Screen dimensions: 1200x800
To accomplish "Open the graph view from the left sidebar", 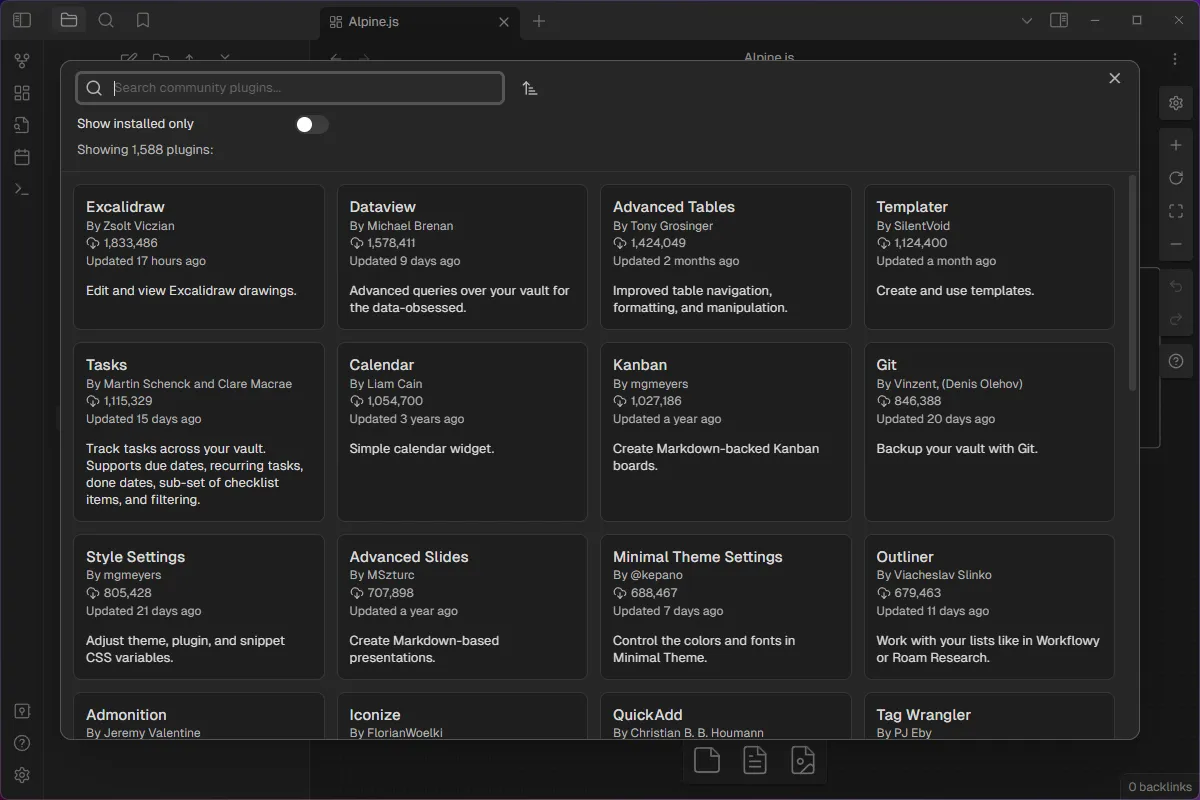I will point(22,60).
